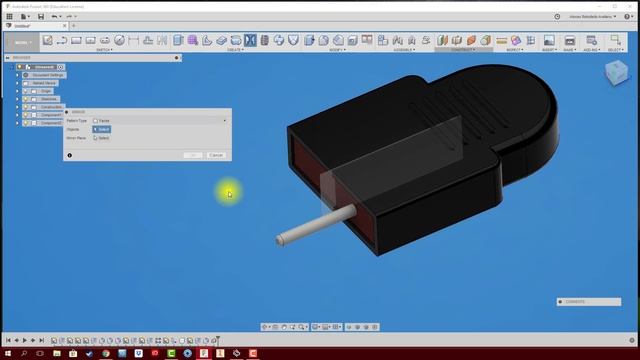
Task: Click the 3D Print Make icon
Action: tap(570, 40)
